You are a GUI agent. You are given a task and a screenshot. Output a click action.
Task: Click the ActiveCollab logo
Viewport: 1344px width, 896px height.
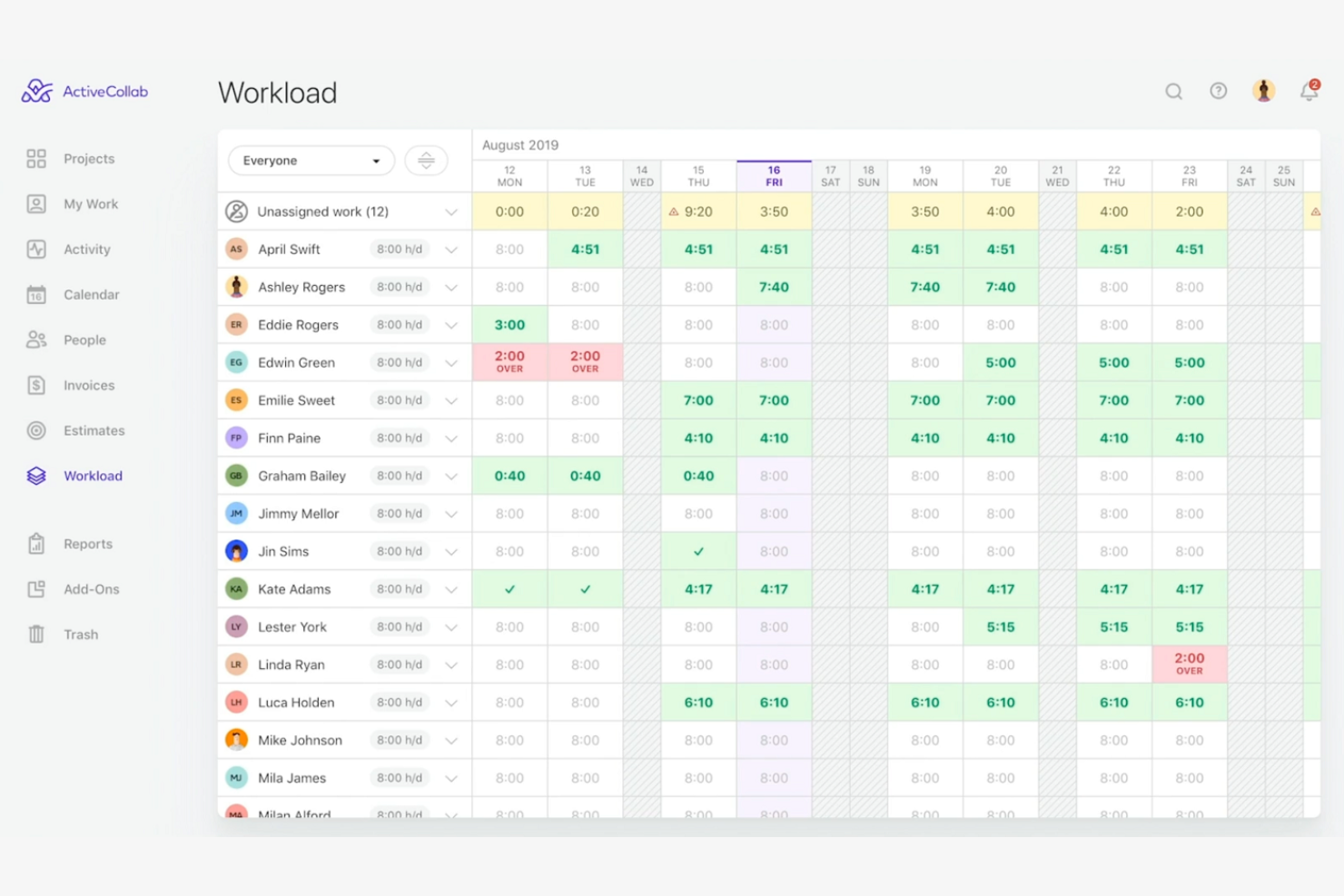coord(83,91)
